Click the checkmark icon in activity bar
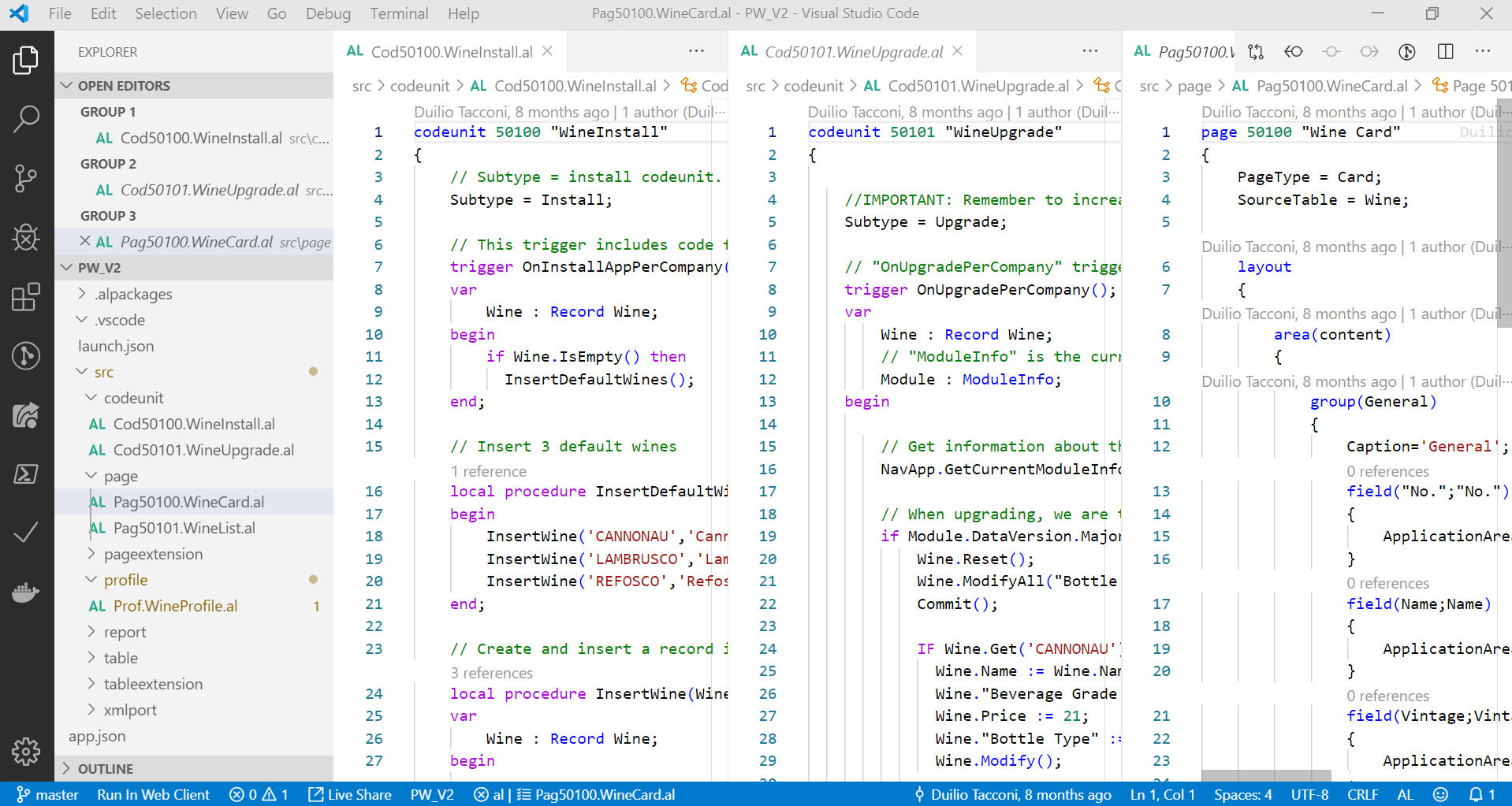 pos(26,533)
